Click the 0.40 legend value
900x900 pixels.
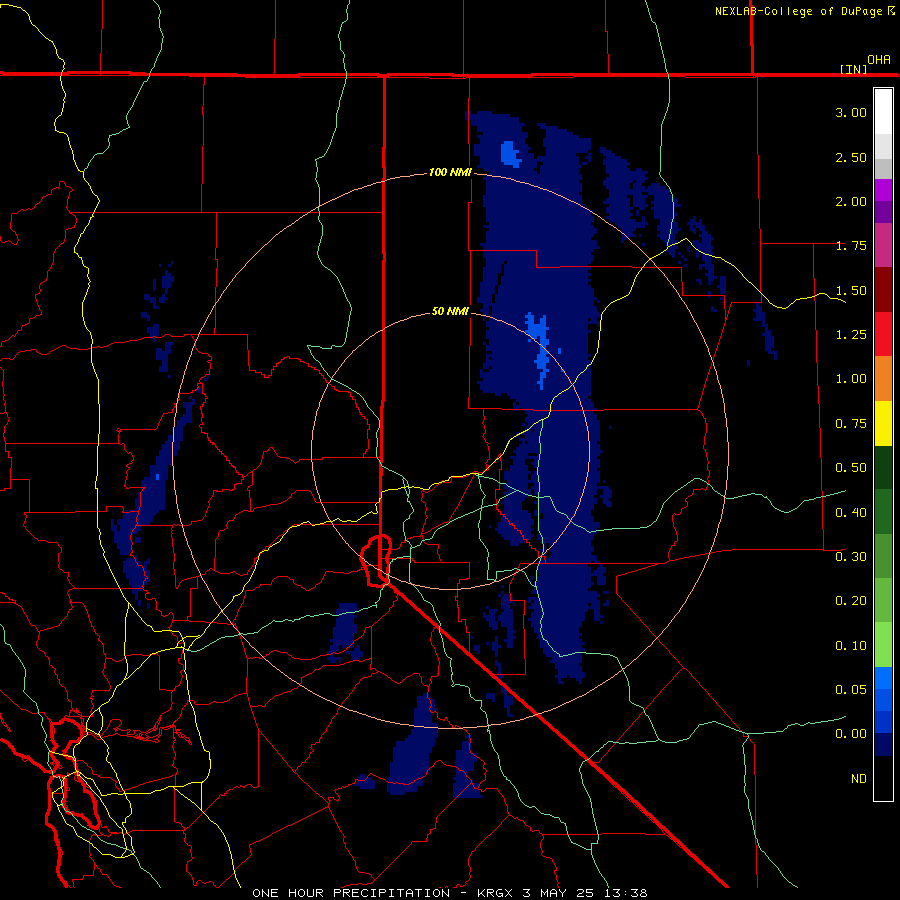[851, 513]
